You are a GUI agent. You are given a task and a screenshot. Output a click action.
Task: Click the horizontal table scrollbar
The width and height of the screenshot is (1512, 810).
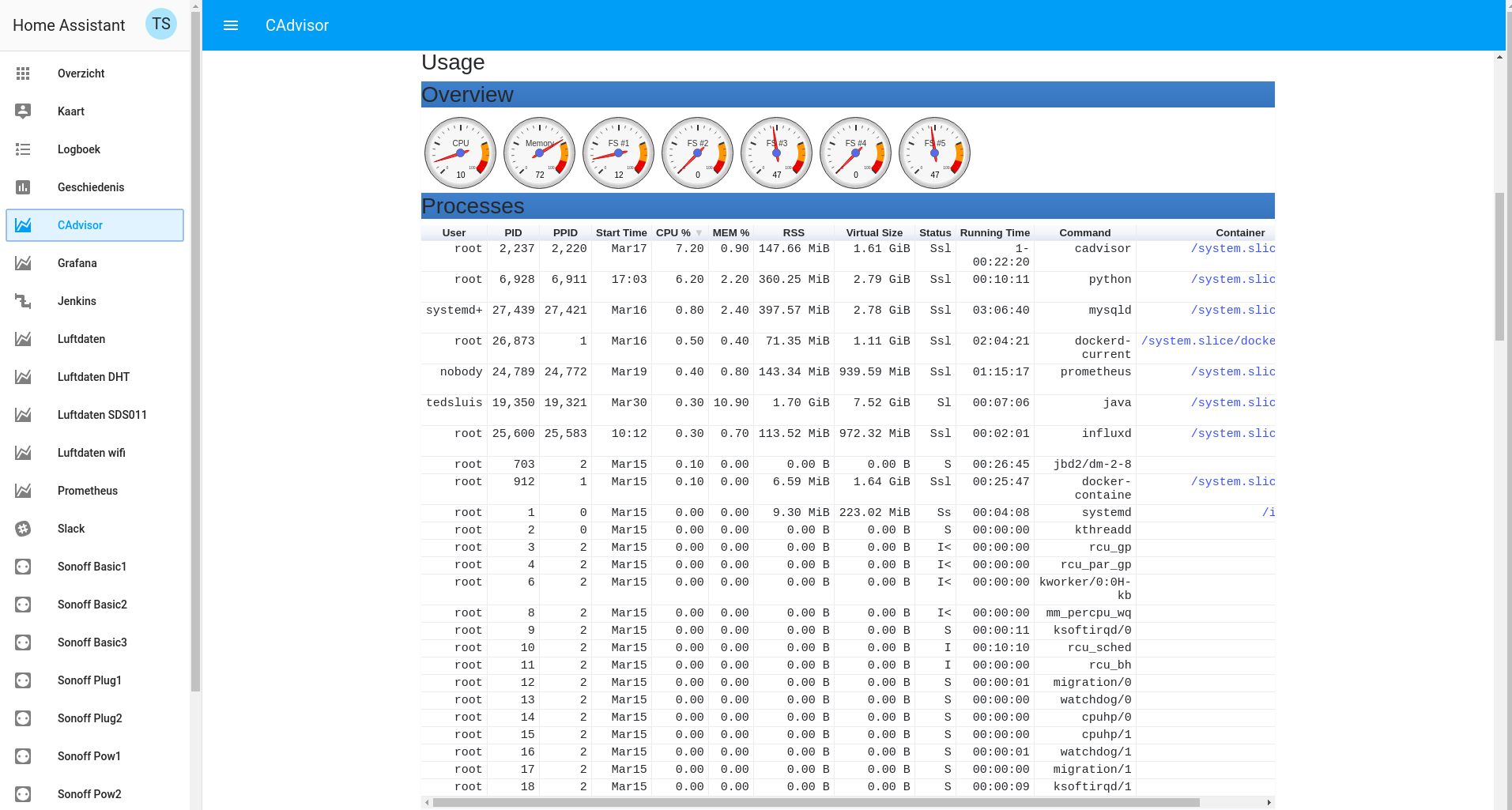[x=816, y=802]
